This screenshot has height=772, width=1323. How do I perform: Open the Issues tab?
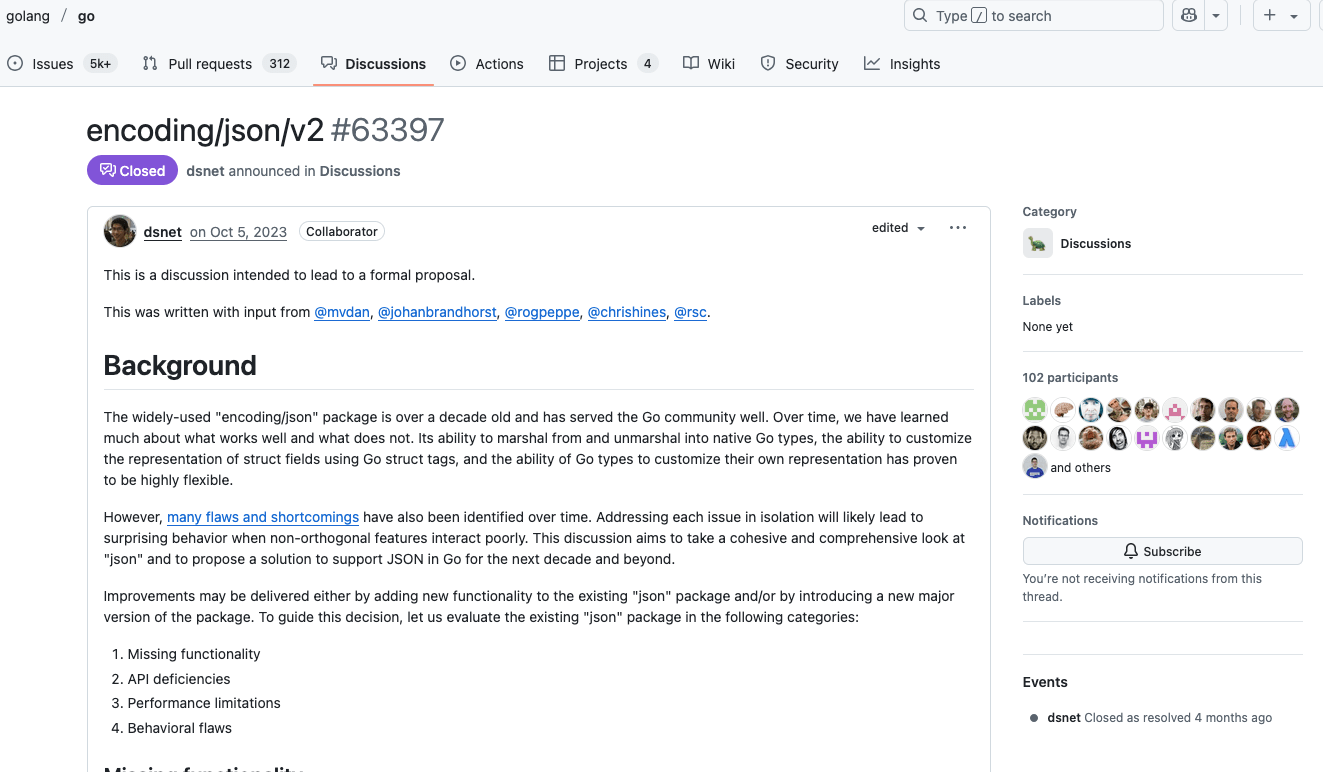pyautogui.click(x=62, y=64)
